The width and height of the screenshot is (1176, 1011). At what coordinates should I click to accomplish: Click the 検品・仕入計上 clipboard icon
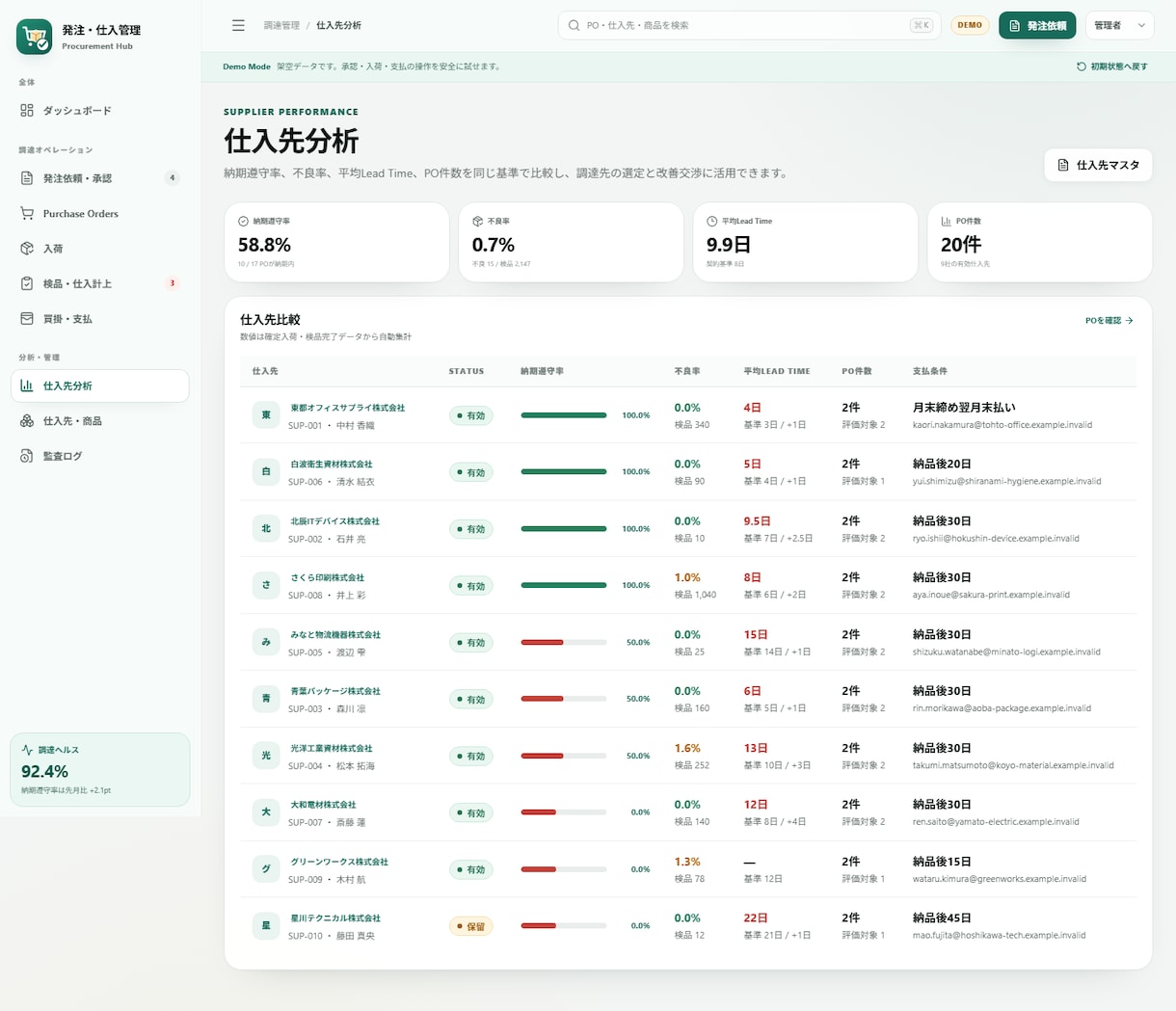tap(27, 283)
